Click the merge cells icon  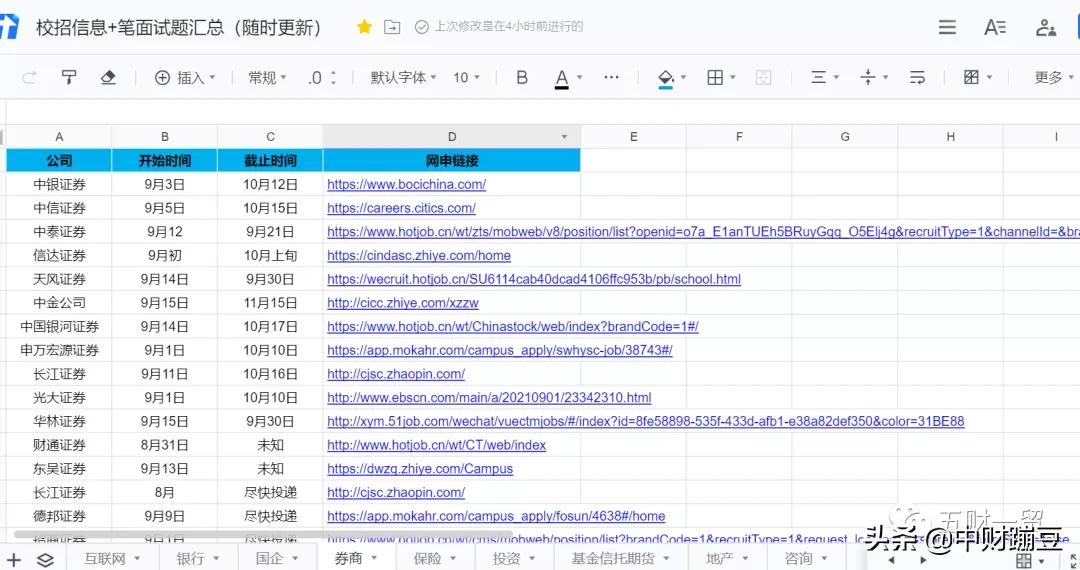coord(763,77)
